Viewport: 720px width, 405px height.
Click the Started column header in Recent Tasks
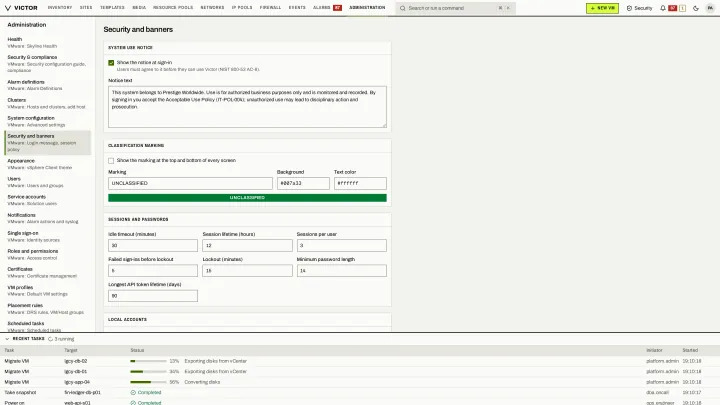tap(690, 350)
